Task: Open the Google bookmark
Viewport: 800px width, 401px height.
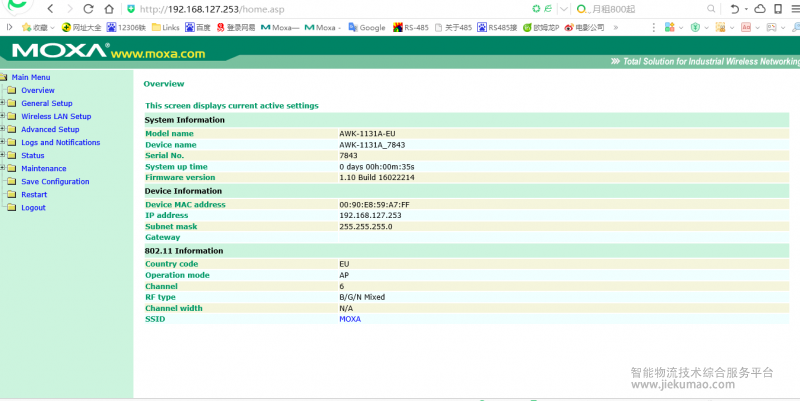Action: tap(366, 28)
